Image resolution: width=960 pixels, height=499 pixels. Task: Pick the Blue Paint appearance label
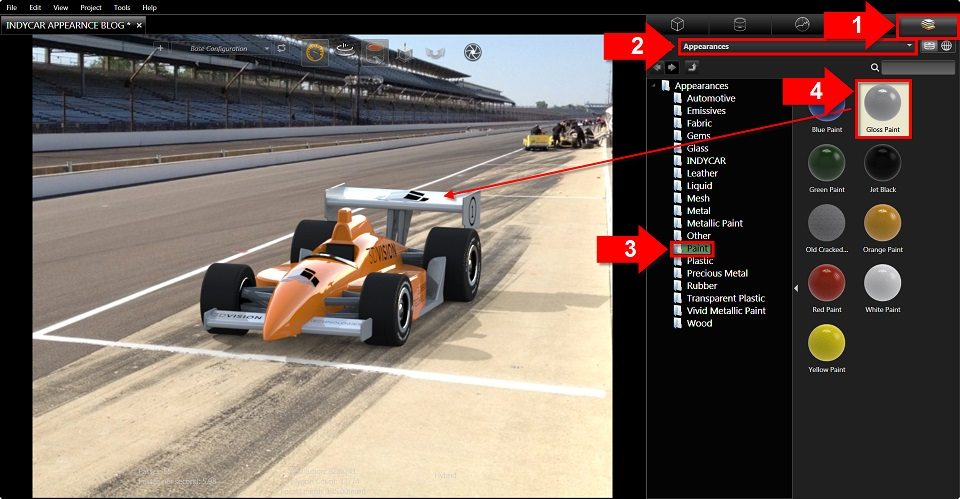827,130
